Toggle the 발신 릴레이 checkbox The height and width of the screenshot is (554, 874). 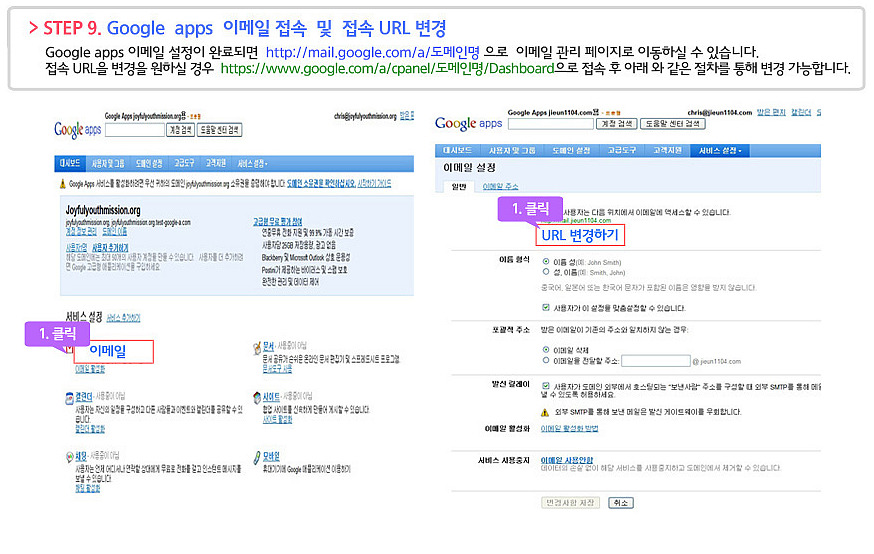[x=545, y=385]
